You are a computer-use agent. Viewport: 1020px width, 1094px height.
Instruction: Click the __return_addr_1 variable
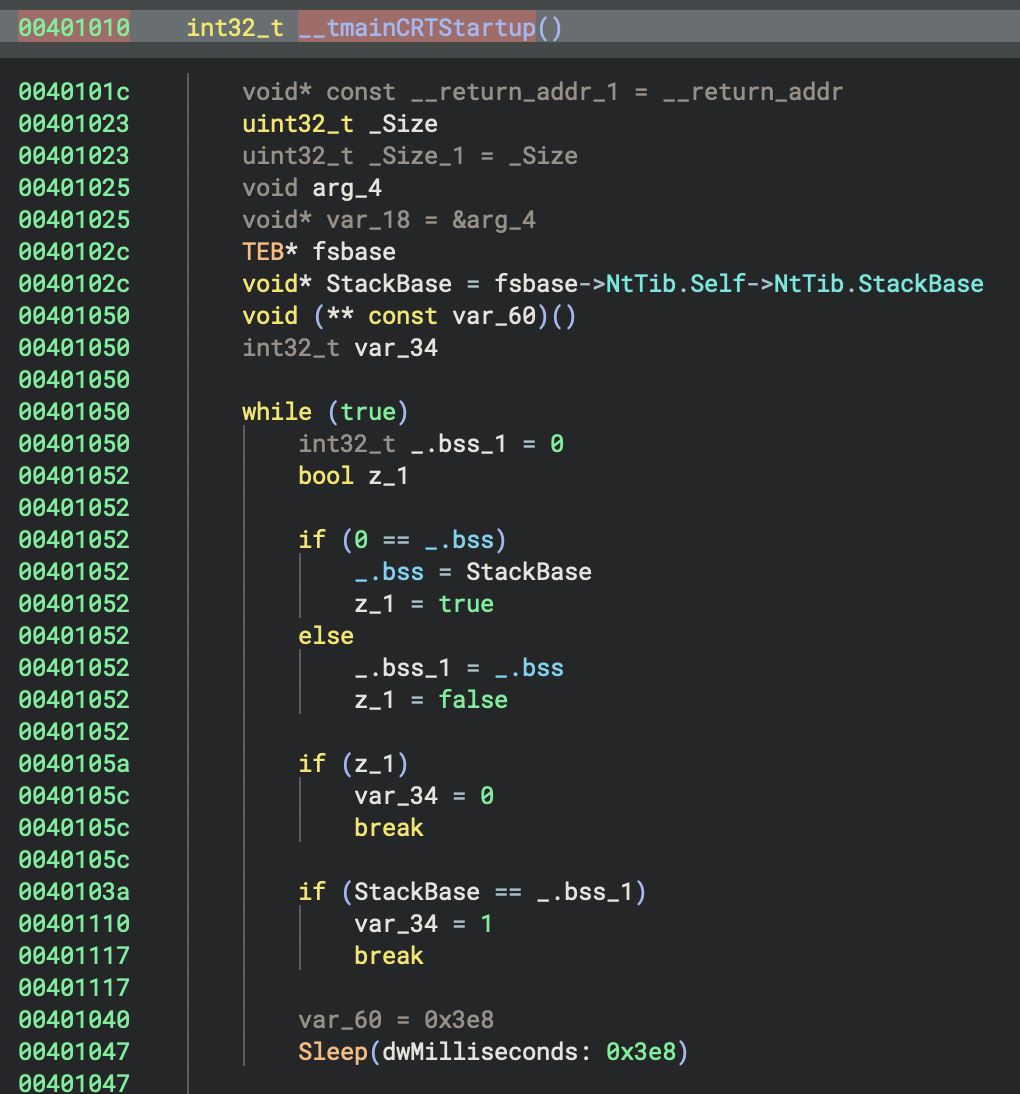514,92
